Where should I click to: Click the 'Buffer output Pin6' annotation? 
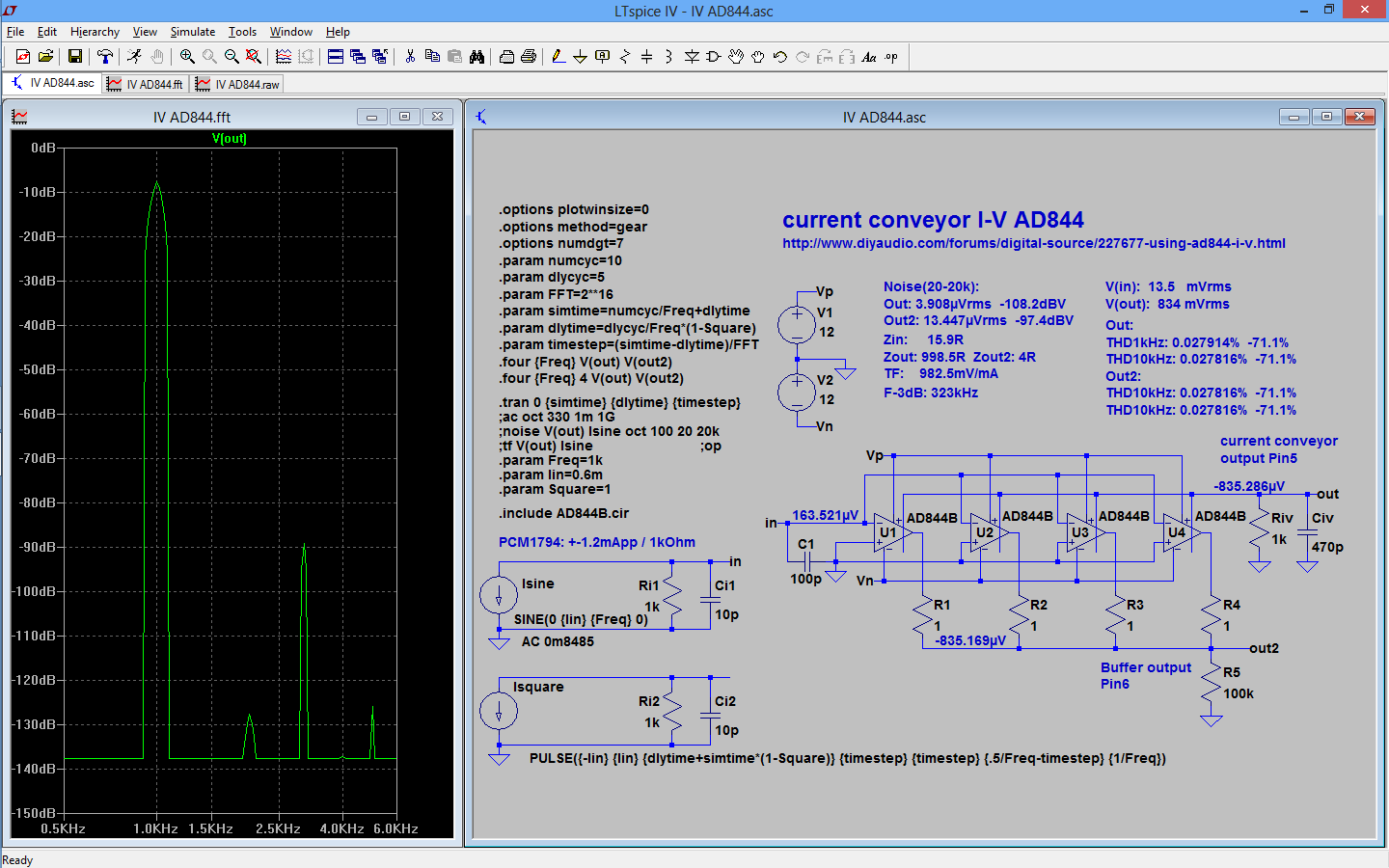(1146, 675)
